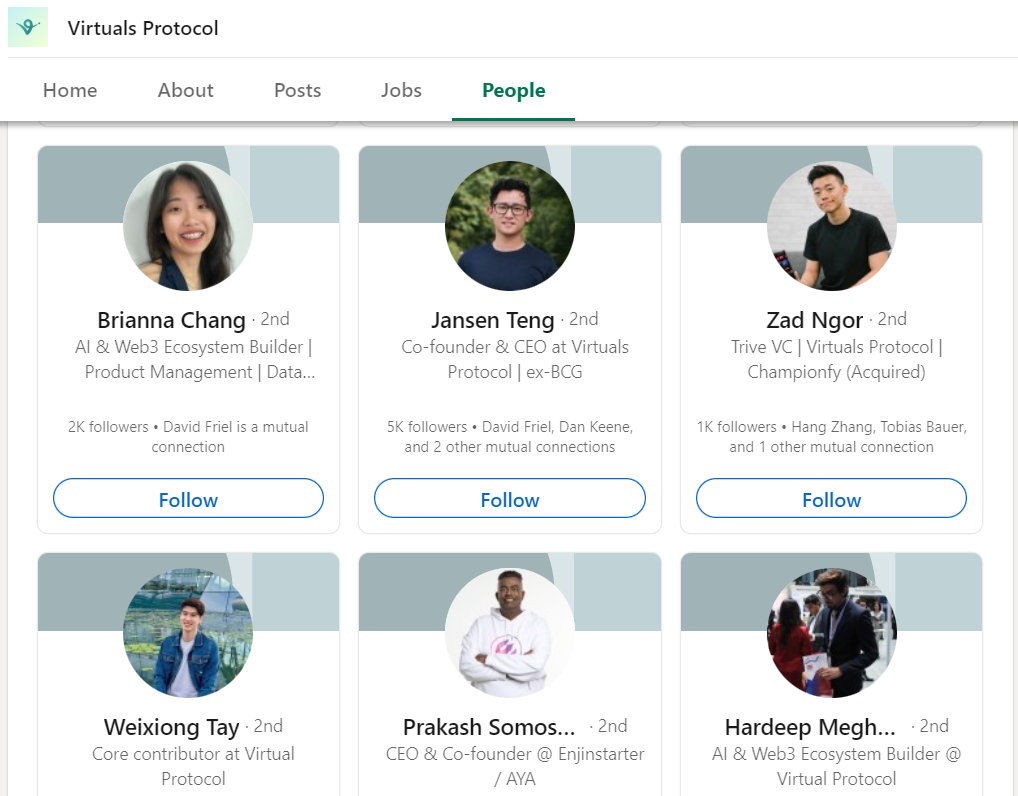The image size is (1018, 796).
Task: View Weixiong Tay's profile picture
Action: (188, 633)
